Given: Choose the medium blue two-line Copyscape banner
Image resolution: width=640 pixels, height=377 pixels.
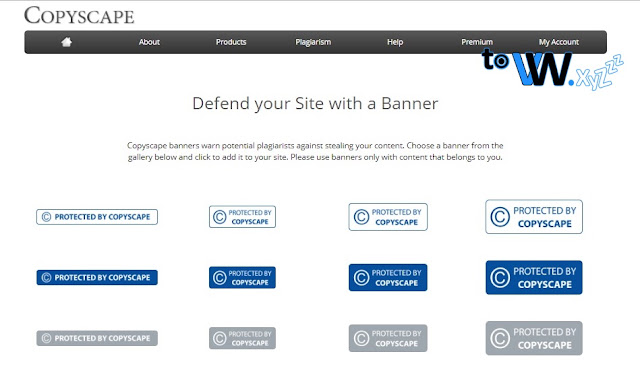Looking at the screenshot, I should point(388,277).
